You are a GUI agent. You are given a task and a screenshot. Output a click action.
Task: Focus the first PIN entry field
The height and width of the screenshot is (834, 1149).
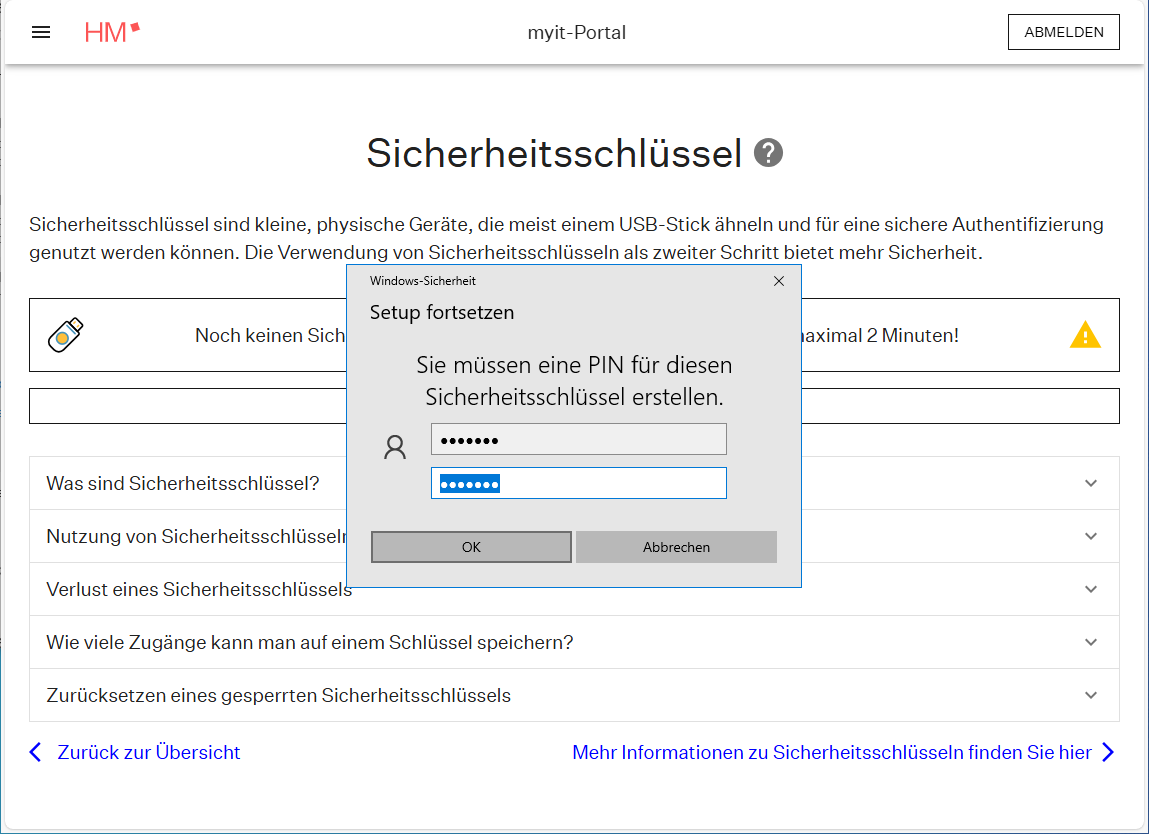click(x=578, y=440)
